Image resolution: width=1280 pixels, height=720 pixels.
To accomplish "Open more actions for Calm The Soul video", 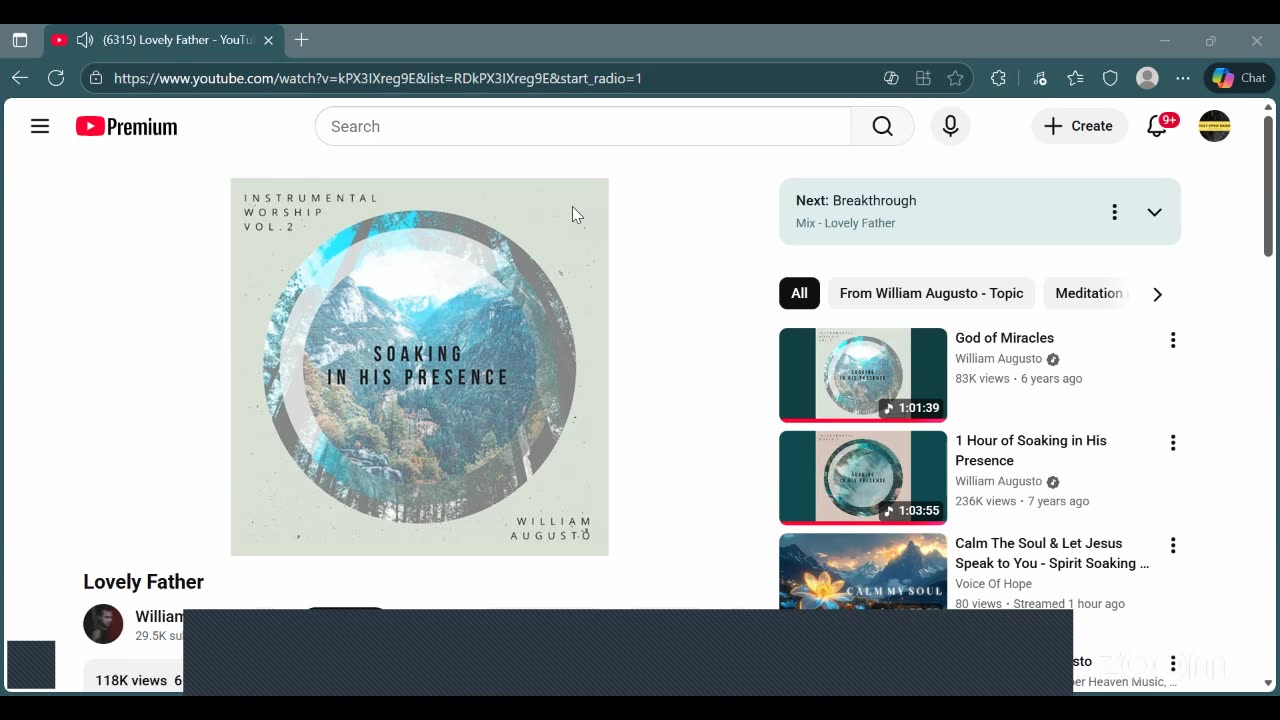I will [x=1173, y=545].
